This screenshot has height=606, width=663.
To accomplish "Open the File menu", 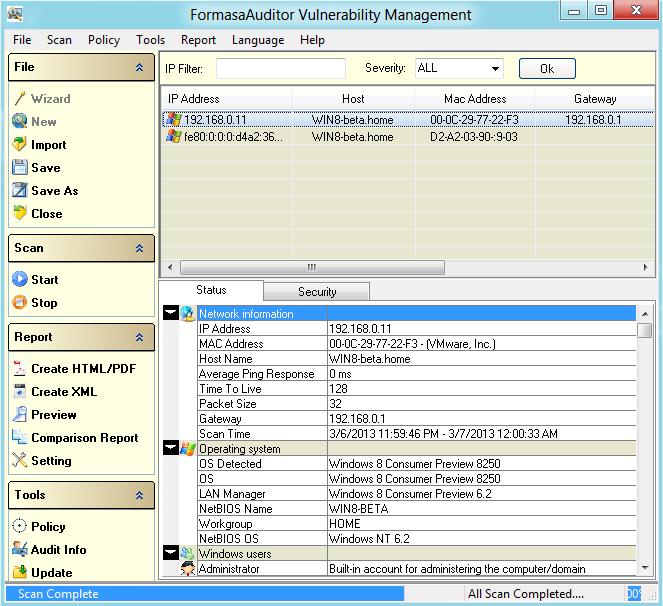I will pos(22,40).
